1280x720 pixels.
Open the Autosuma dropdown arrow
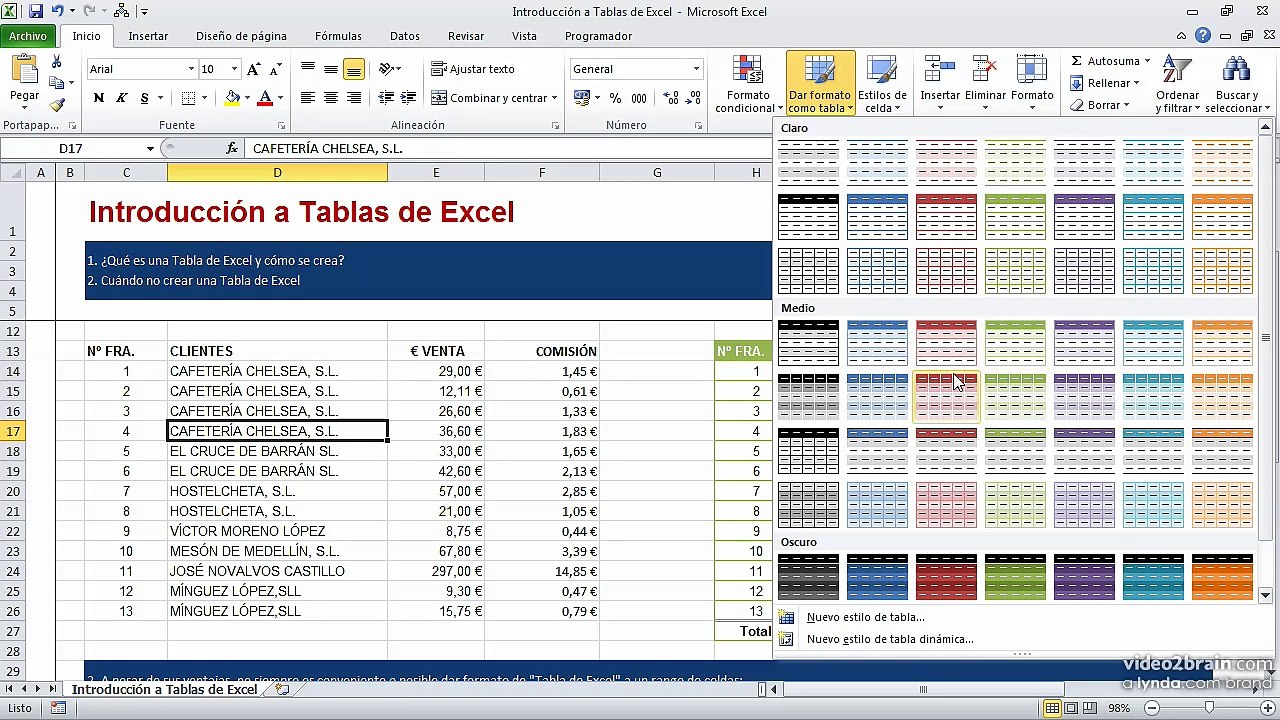pyautogui.click(x=1147, y=61)
